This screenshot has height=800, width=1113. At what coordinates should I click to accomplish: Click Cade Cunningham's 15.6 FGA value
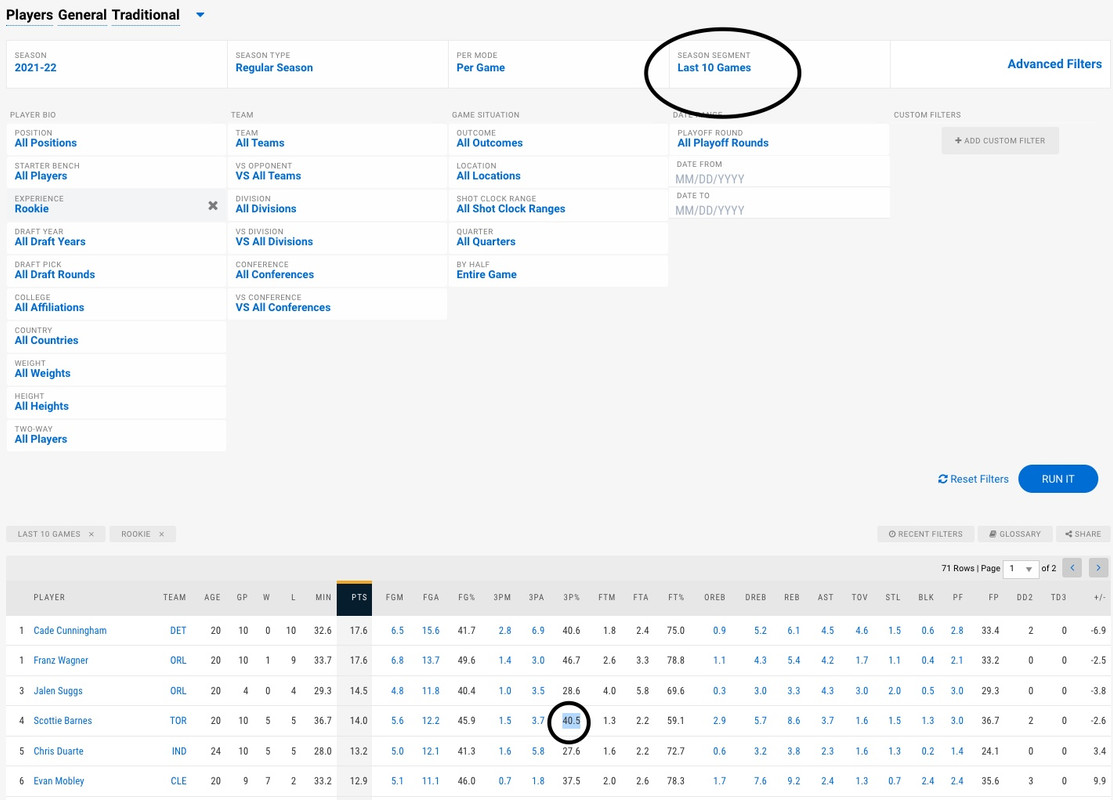(x=430, y=630)
